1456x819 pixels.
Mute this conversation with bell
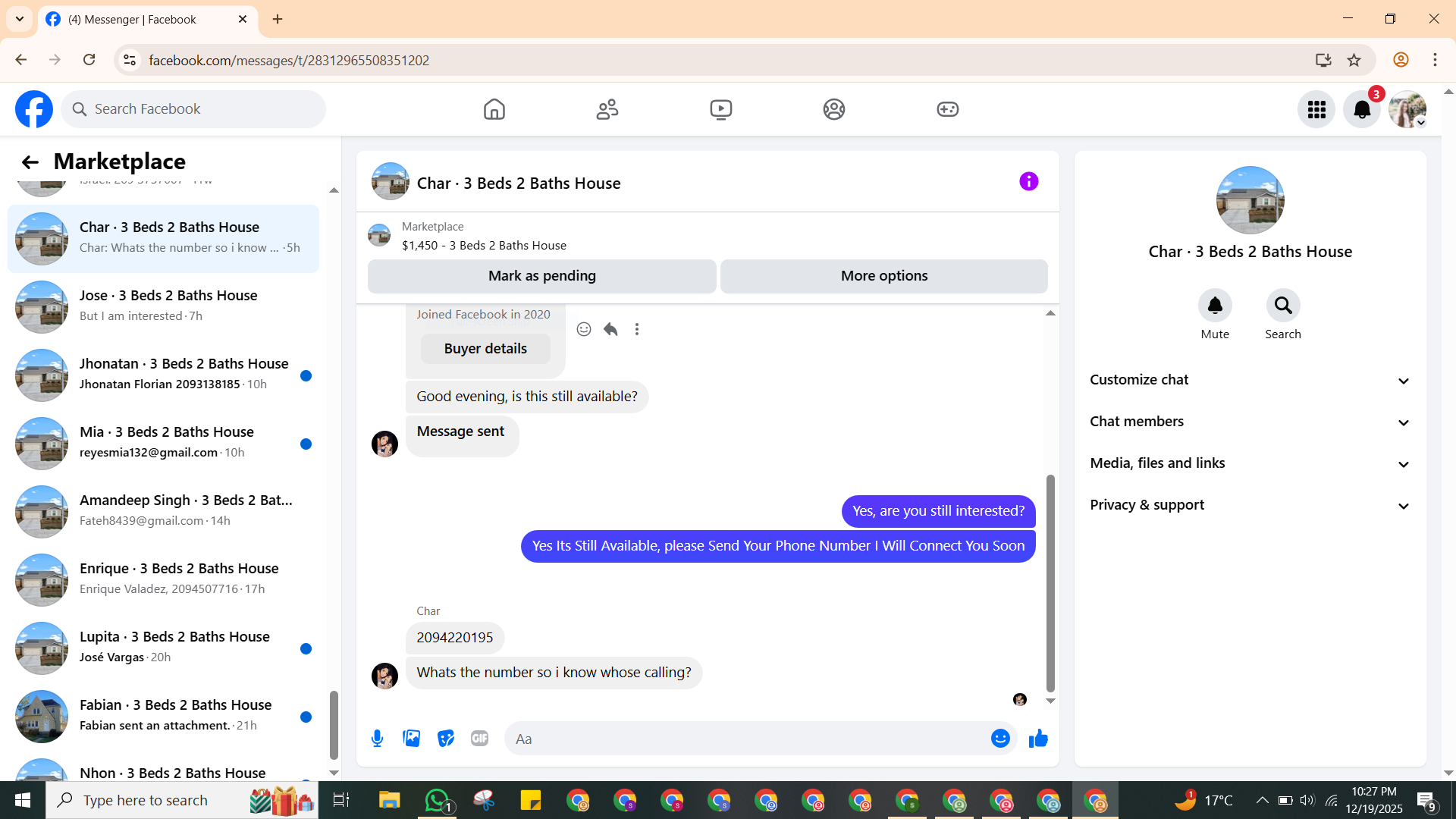(x=1215, y=306)
